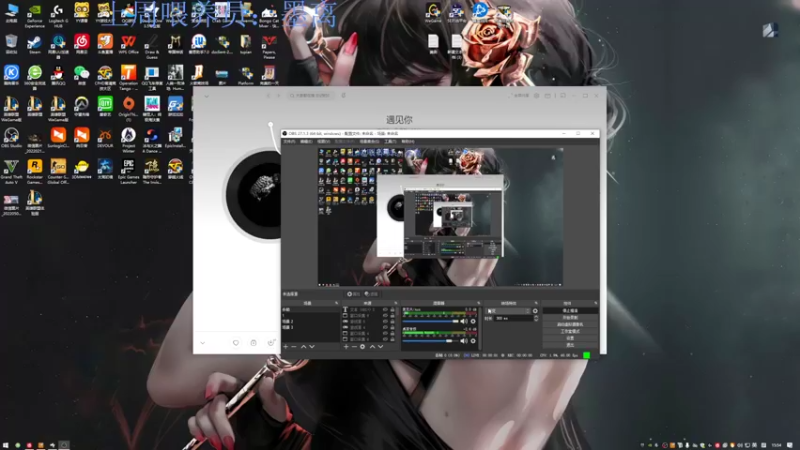The image size is (800, 450).
Task: Open Counter-Strike Global Offensive desktop icon
Action: (x=58, y=170)
